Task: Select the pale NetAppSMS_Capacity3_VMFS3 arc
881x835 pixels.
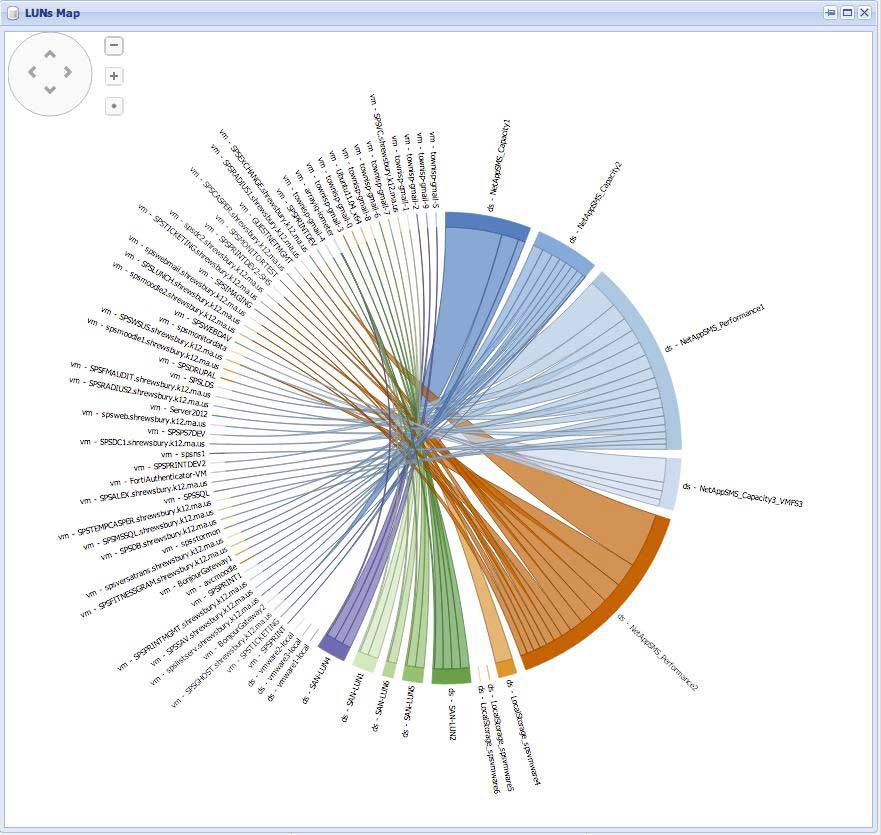Action: click(x=669, y=484)
